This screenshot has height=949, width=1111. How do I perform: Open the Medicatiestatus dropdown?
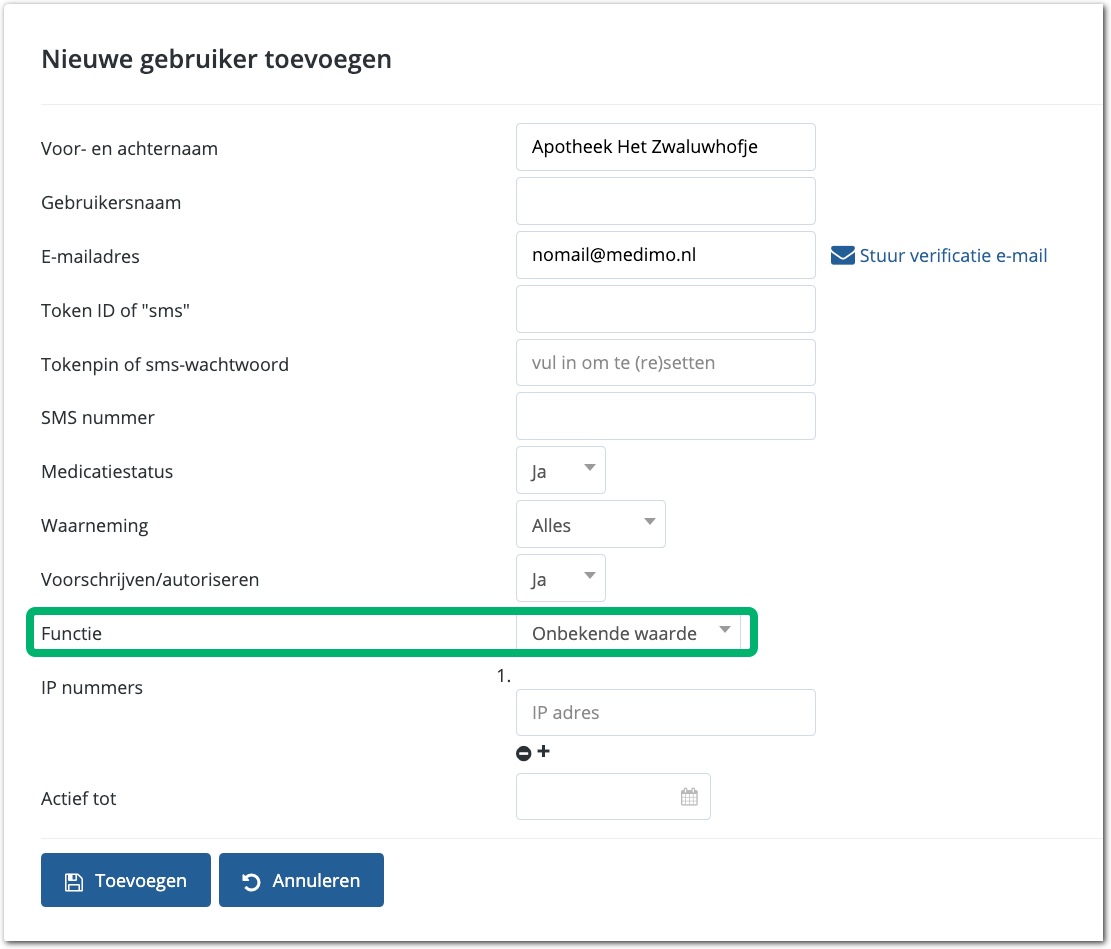click(560, 471)
